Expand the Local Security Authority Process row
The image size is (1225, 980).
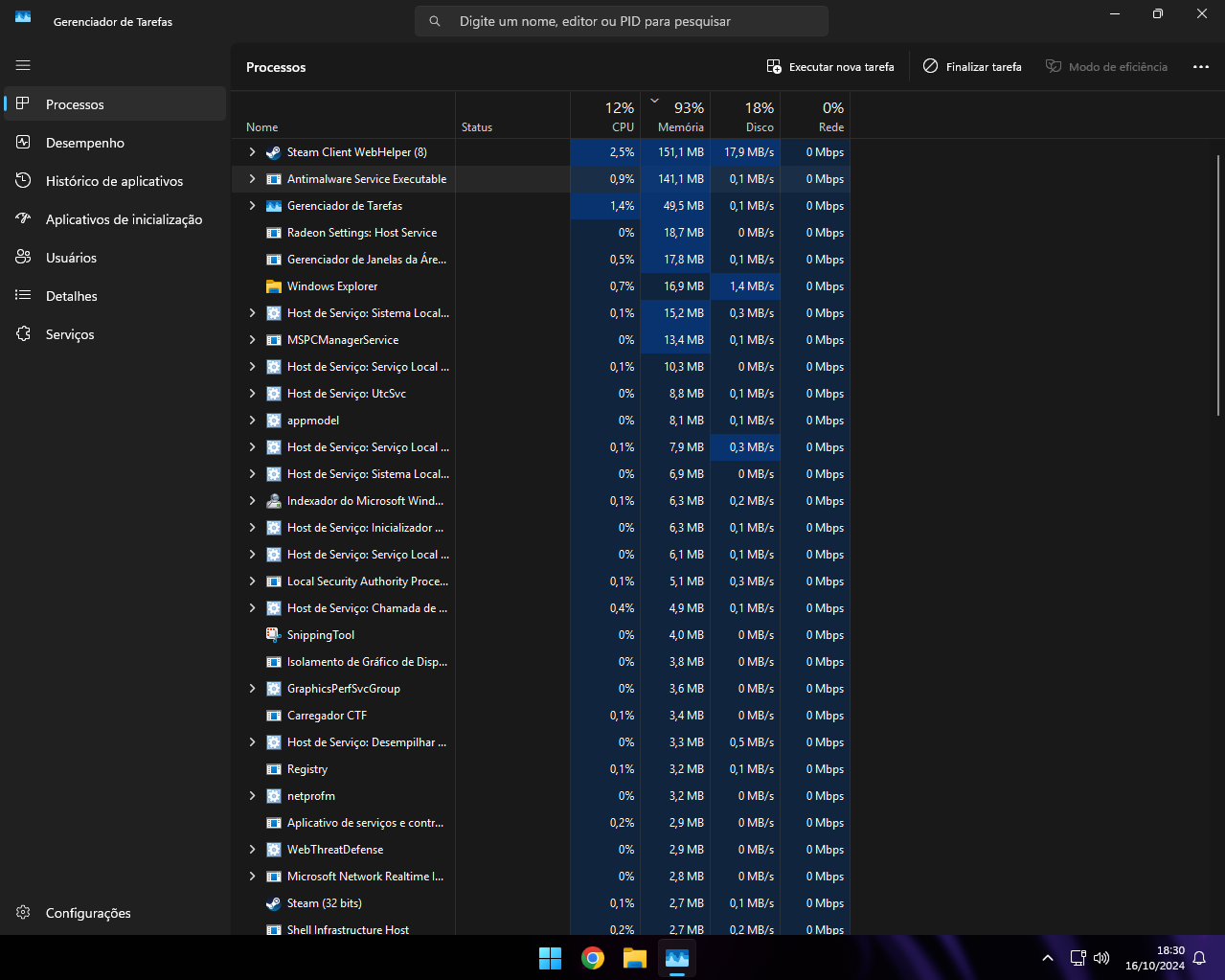pos(252,581)
